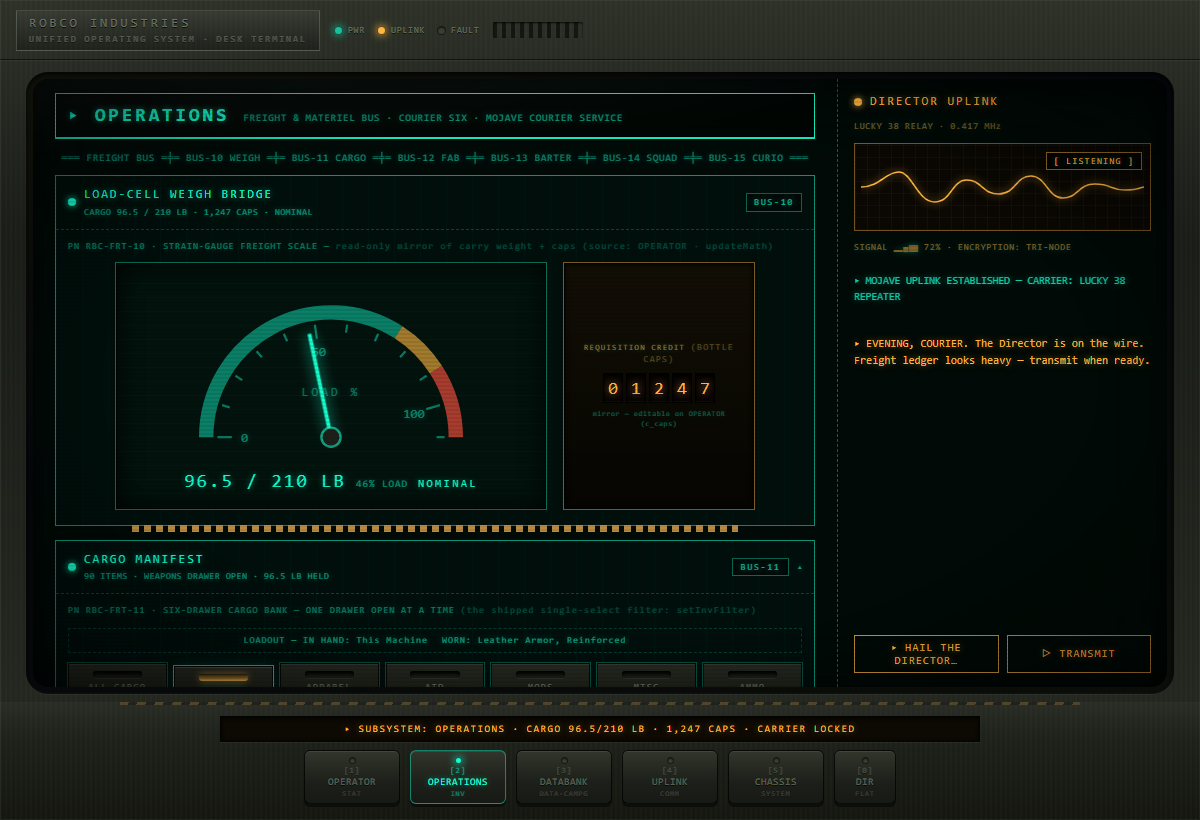The image size is (1200, 820).
Task: Jump to BUS-15 CURIO in freight bus
Action: (746, 158)
